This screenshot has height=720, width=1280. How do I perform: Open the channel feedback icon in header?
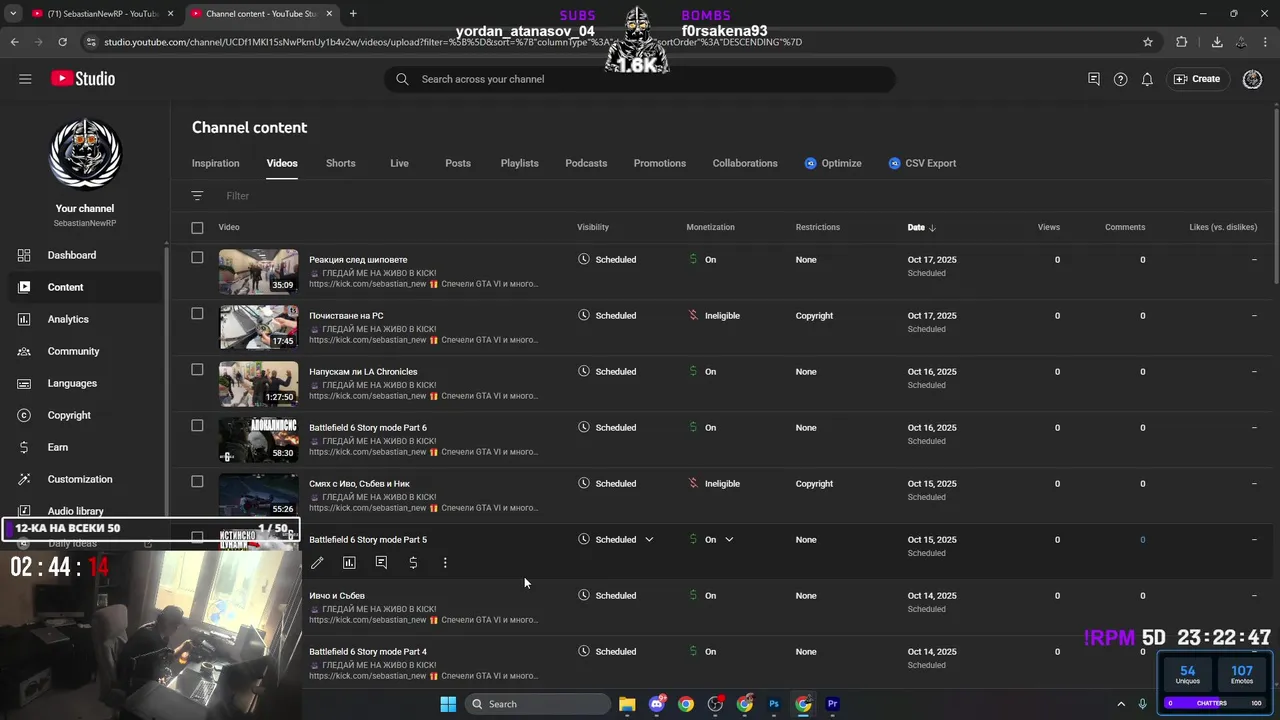(1094, 79)
